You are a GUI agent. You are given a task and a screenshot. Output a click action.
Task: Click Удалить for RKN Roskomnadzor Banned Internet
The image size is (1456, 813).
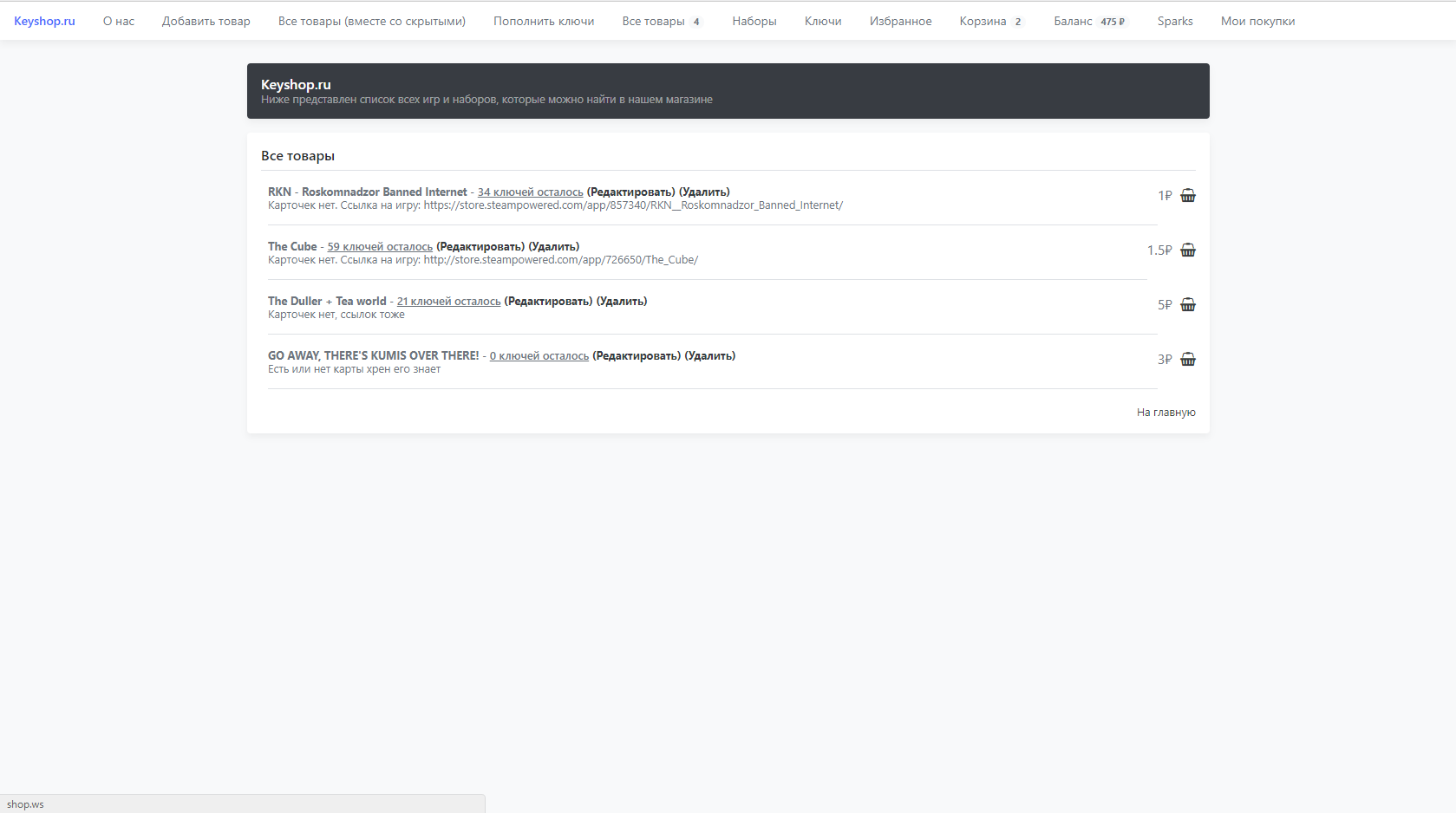point(704,192)
